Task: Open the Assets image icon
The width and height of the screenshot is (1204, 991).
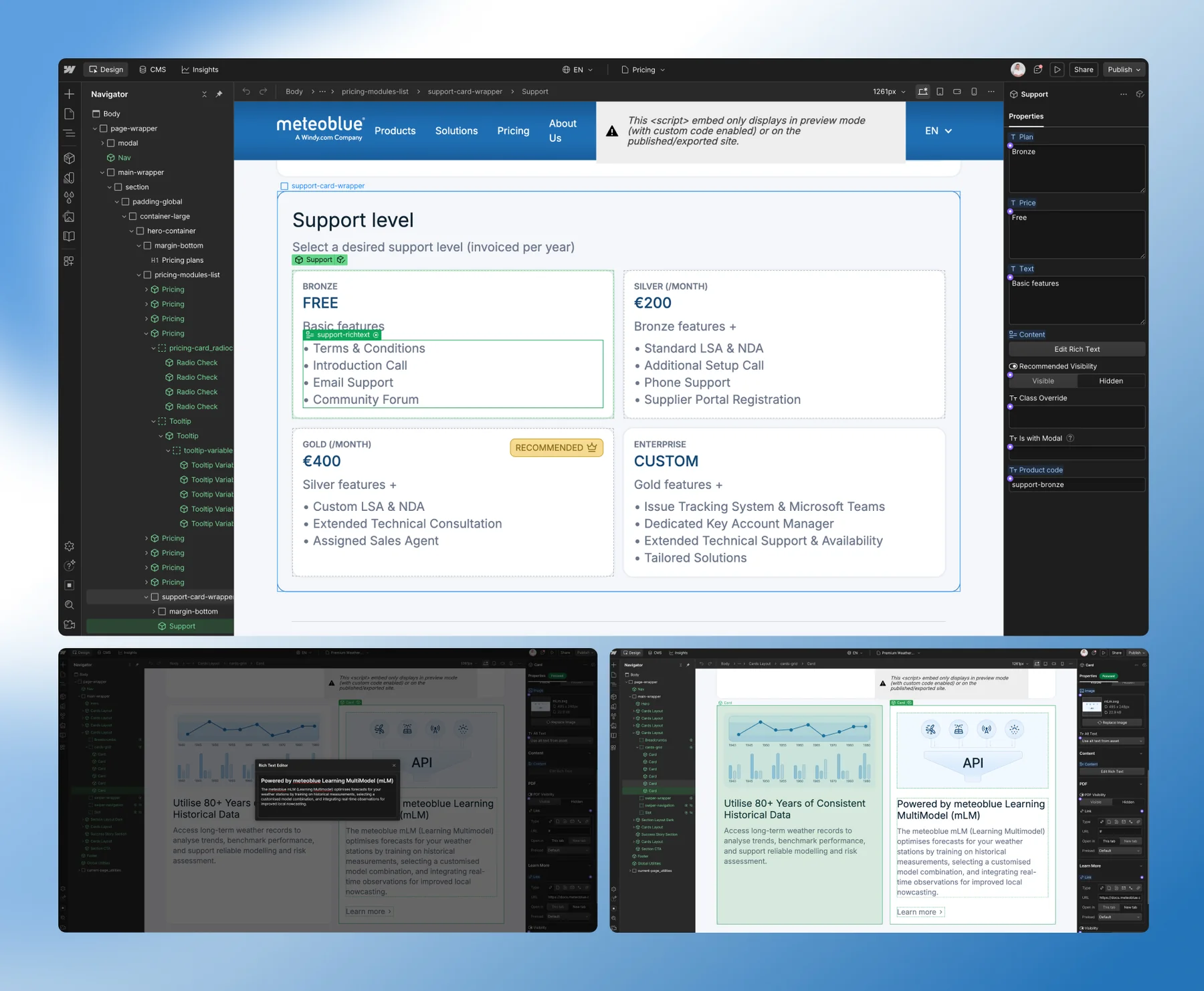Action: point(70,217)
